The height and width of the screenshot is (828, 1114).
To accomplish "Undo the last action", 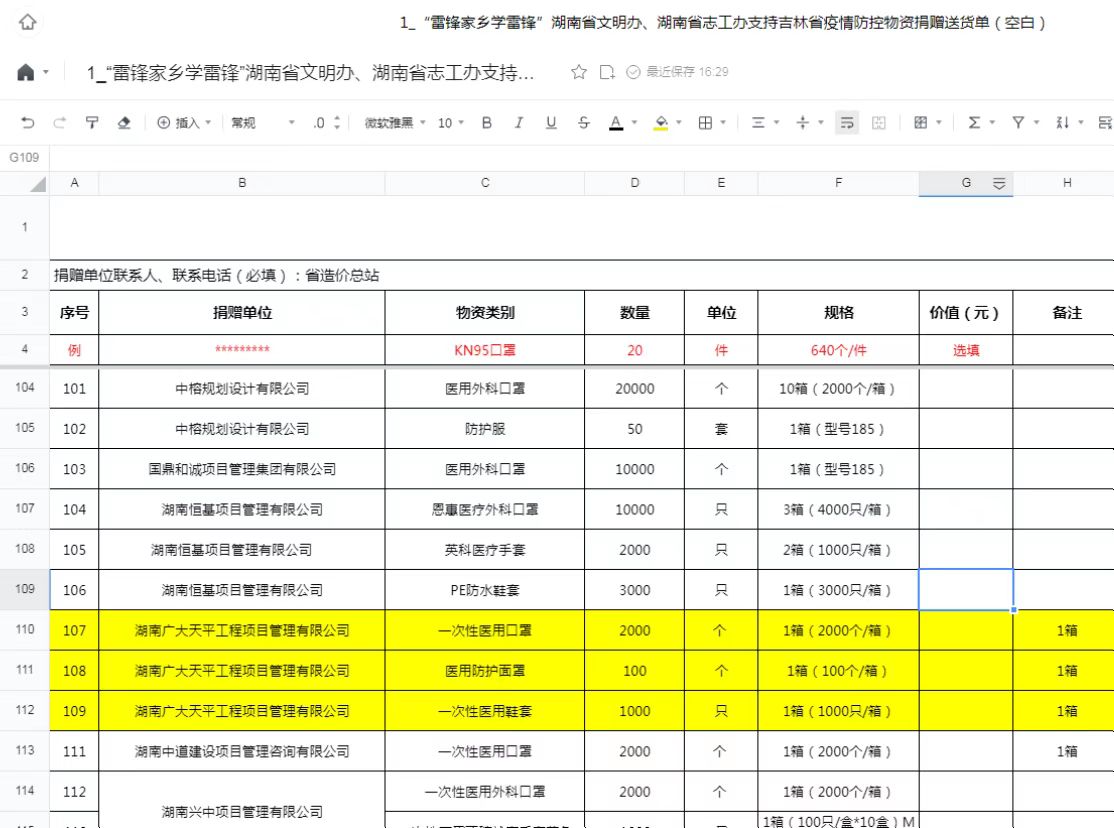I will pos(28,122).
